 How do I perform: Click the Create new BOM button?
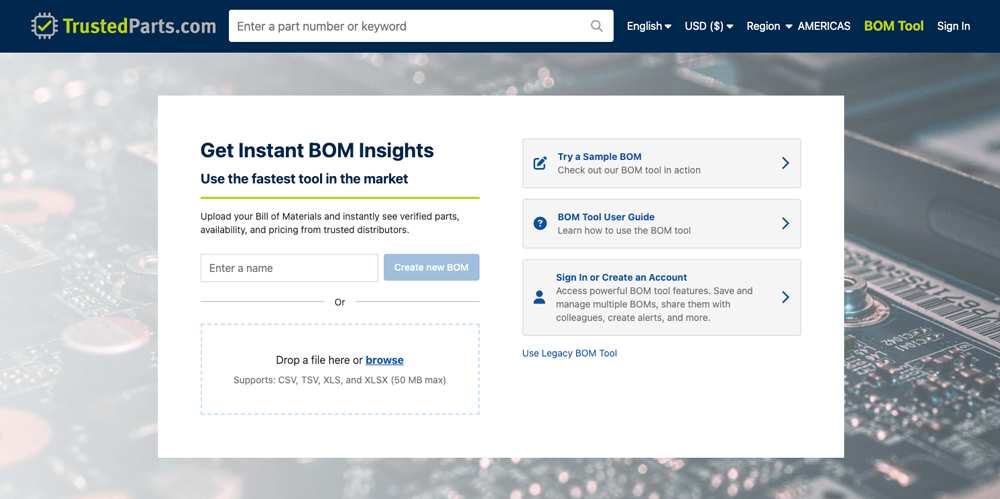pyautogui.click(x=431, y=267)
